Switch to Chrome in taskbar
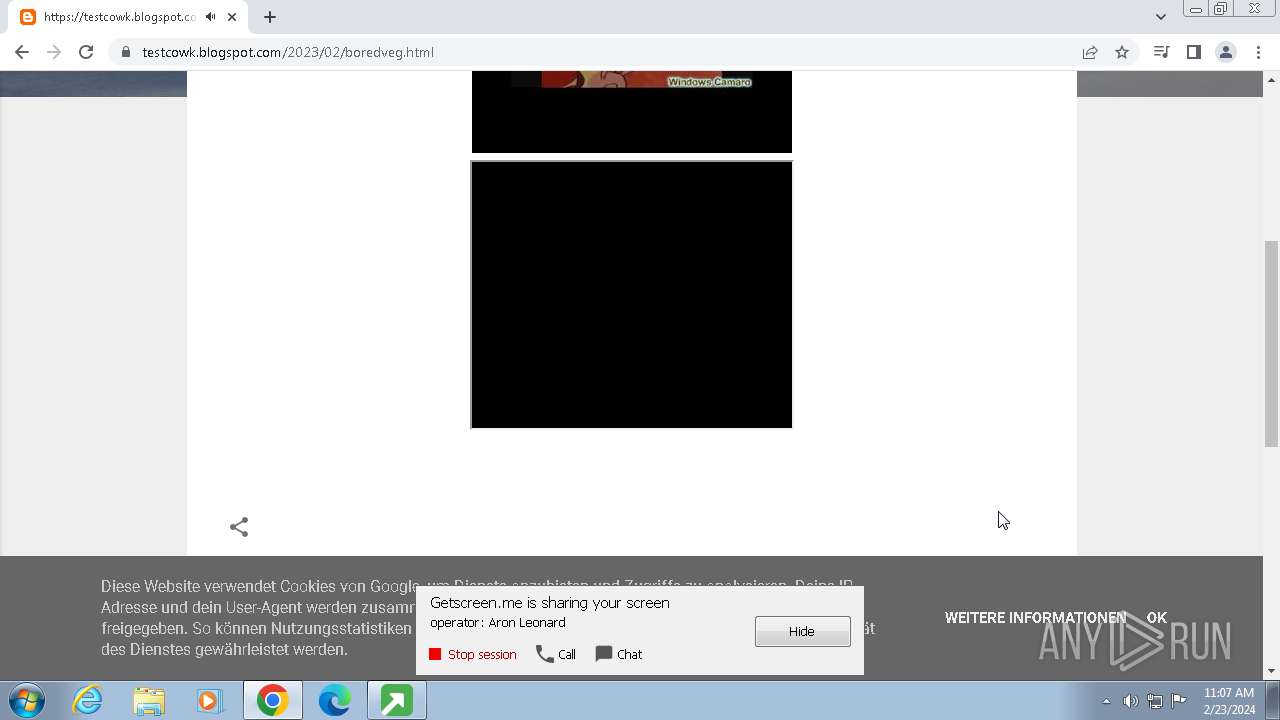The width and height of the screenshot is (1280, 720). pyautogui.click(x=272, y=701)
